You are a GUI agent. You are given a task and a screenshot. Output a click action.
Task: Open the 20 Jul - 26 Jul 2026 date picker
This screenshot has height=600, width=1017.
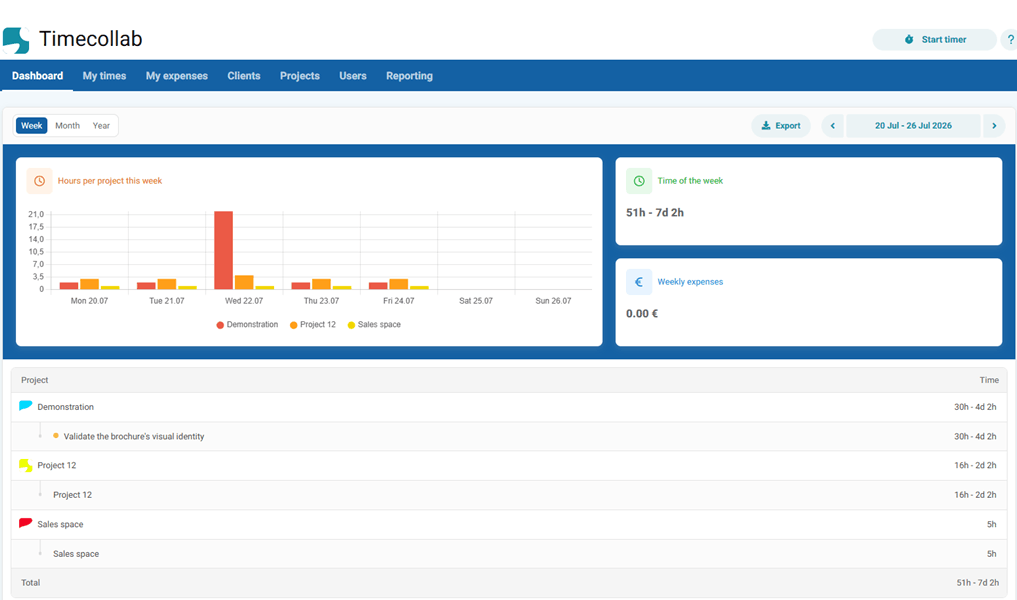coord(913,126)
